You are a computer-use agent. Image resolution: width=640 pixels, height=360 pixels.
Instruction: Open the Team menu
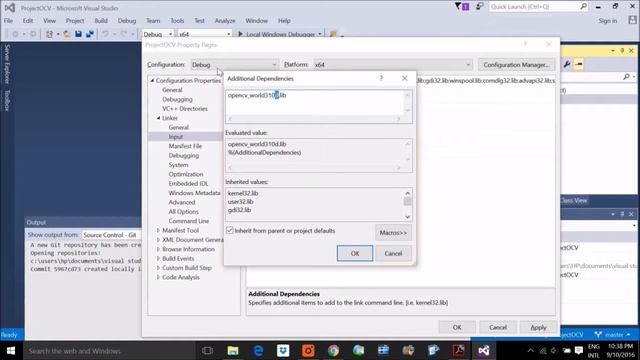(x=153, y=20)
